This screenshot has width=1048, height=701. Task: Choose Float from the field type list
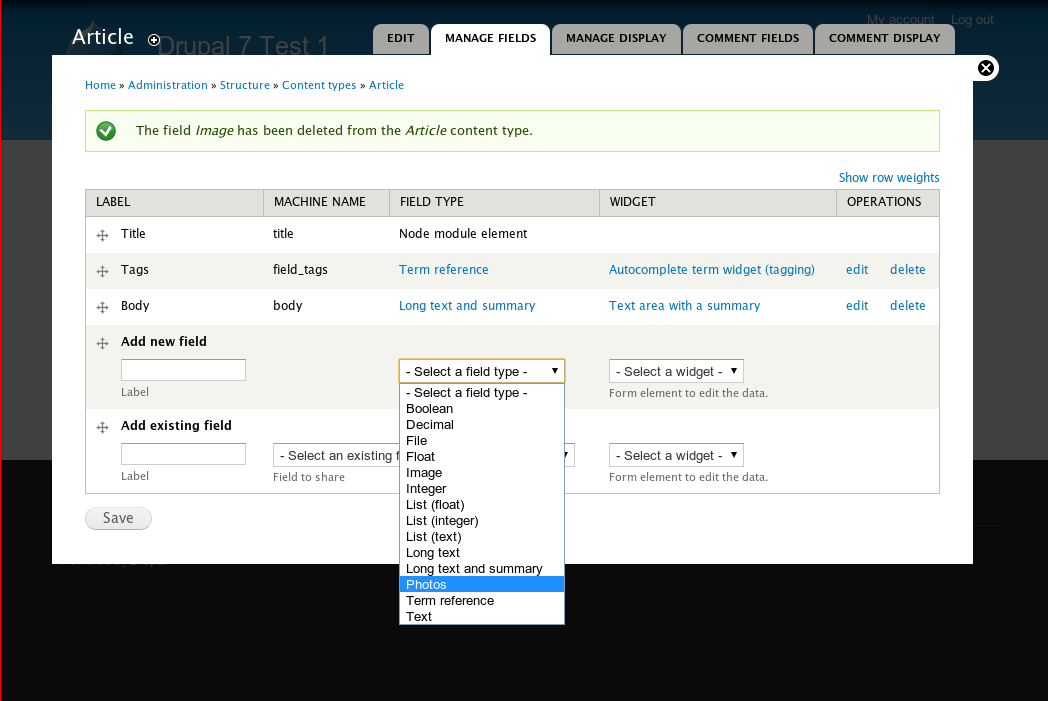pos(482,457)
